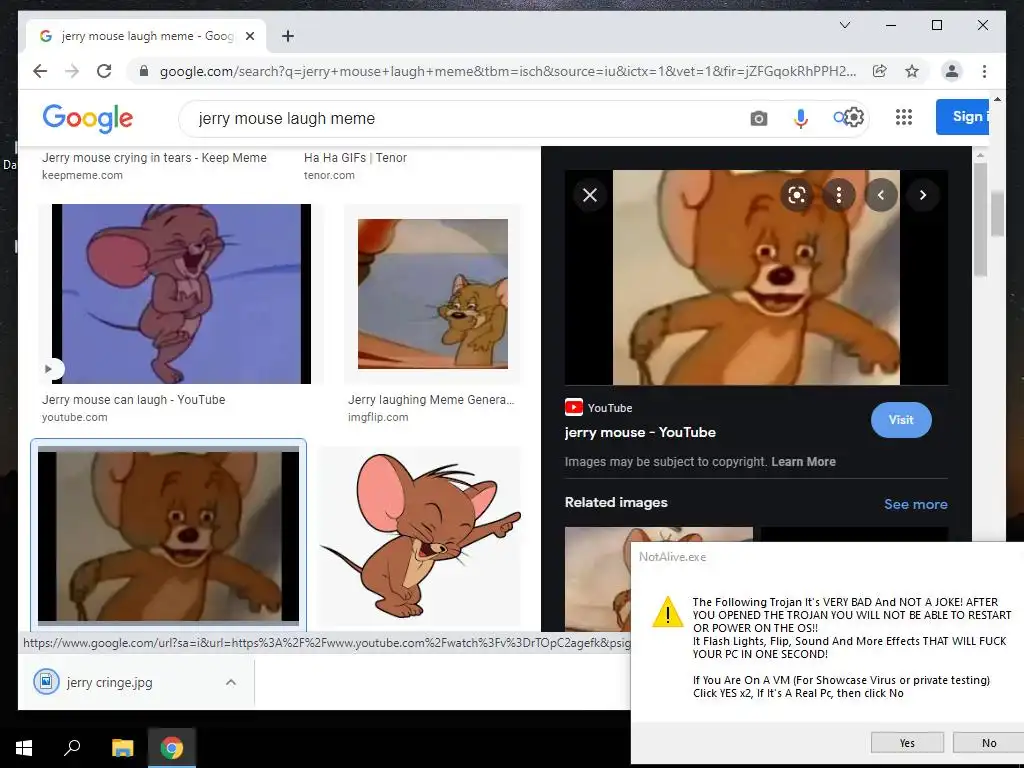Viewport: 1024px width, 768px height.
Task: Open the Jerry mouse can laugh thumbnail
Action: click(182, 294)
